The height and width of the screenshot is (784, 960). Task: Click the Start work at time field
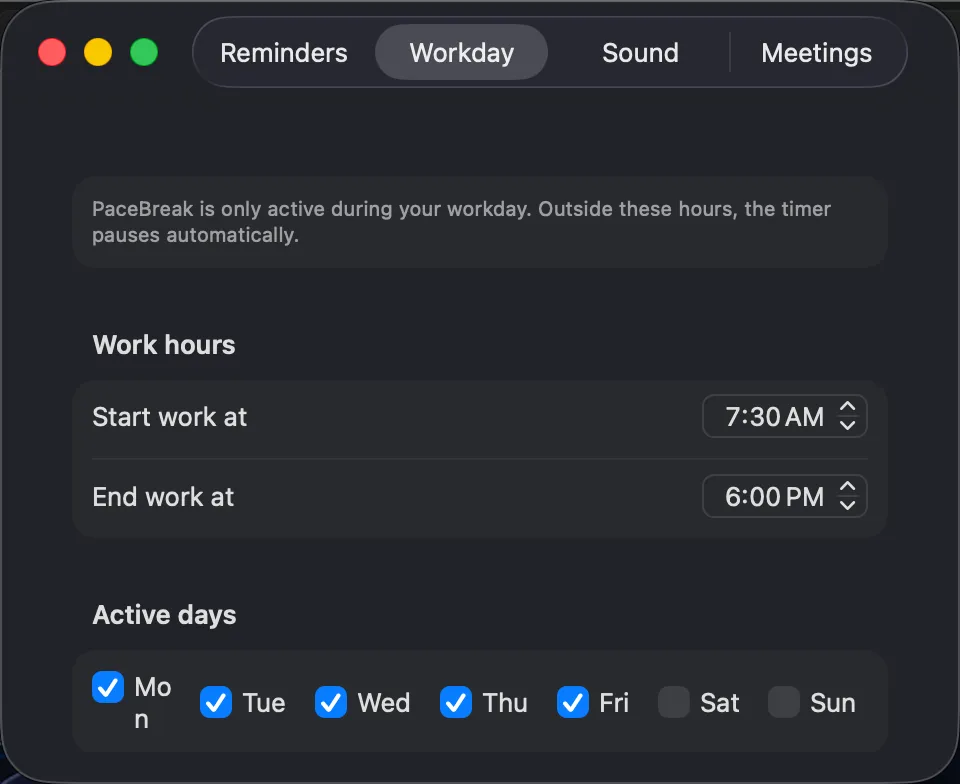(784, 416)
